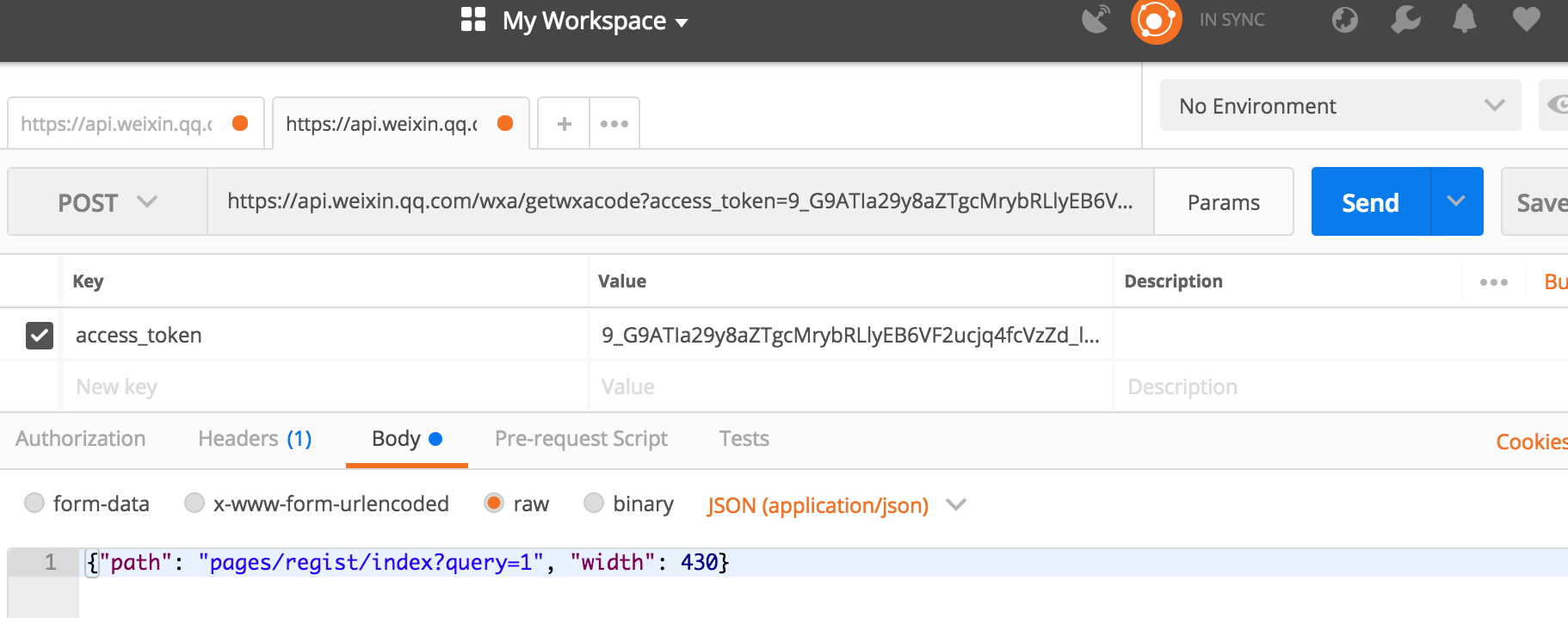Click the workspace grid icon
This screenshot has height=618, width=1568.
coord(473,19)
